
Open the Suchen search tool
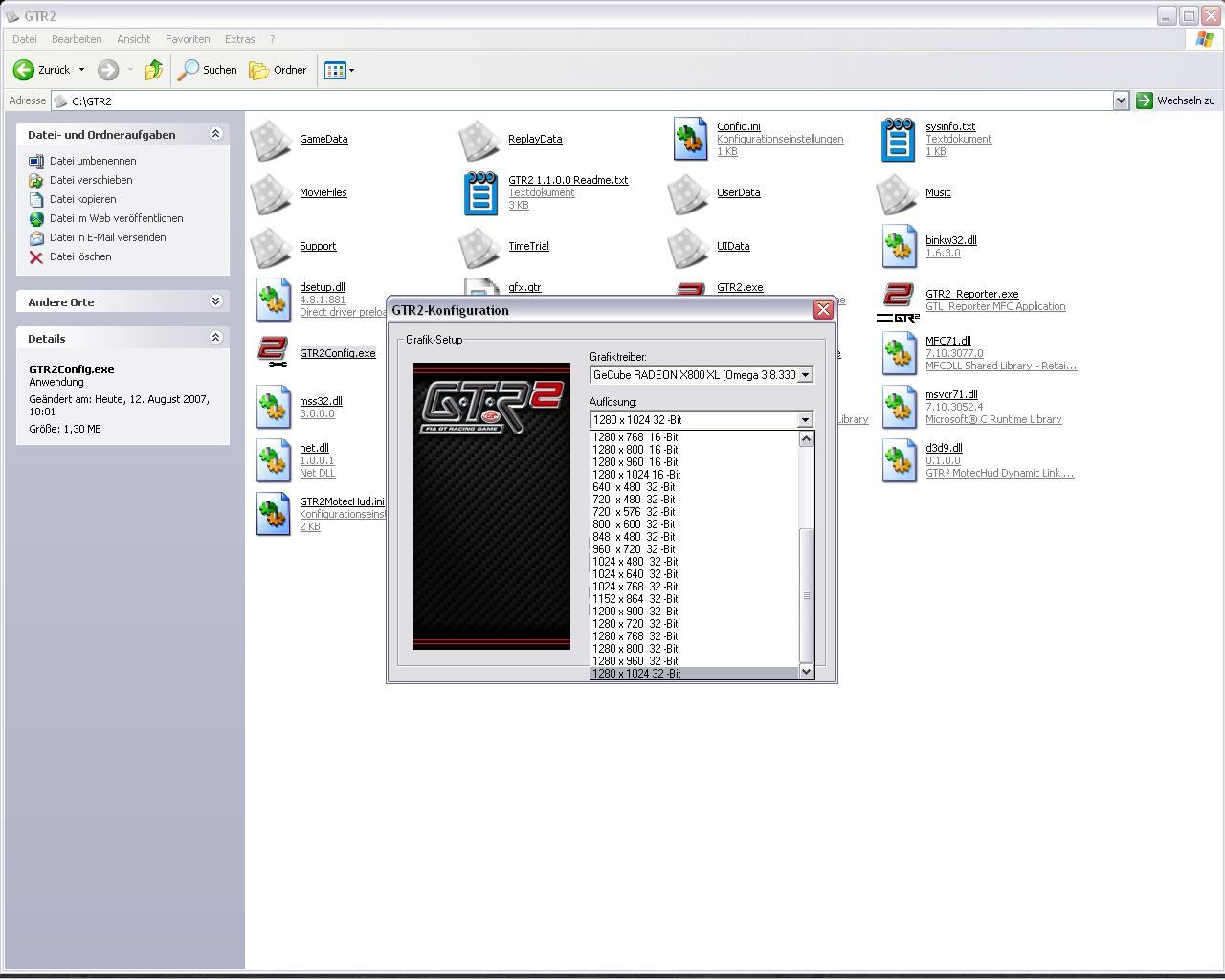click(x=208, y=70)
